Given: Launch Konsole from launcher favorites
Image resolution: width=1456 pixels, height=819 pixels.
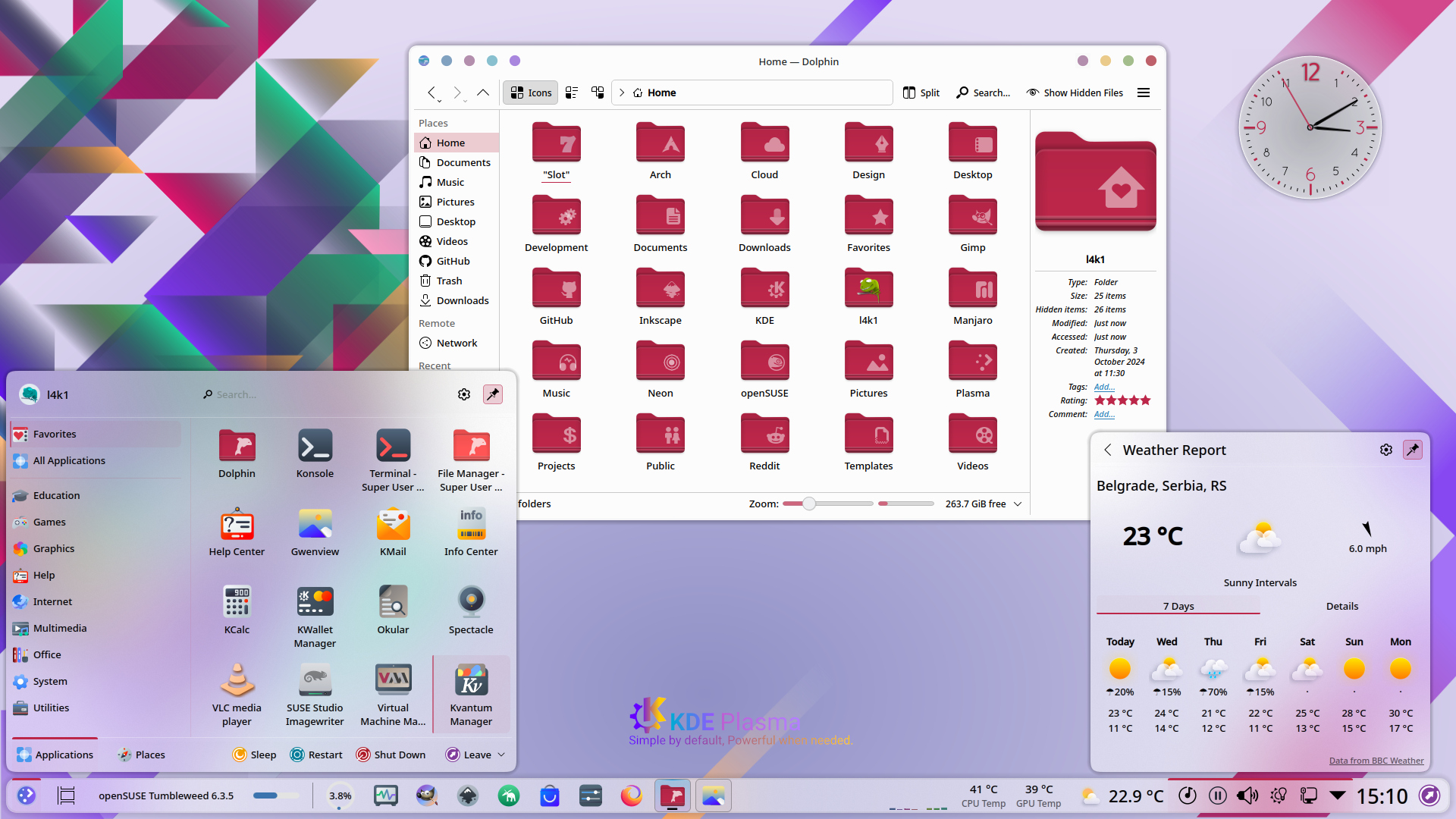Looking at the screenshot, I should click(x=315, y=453).
